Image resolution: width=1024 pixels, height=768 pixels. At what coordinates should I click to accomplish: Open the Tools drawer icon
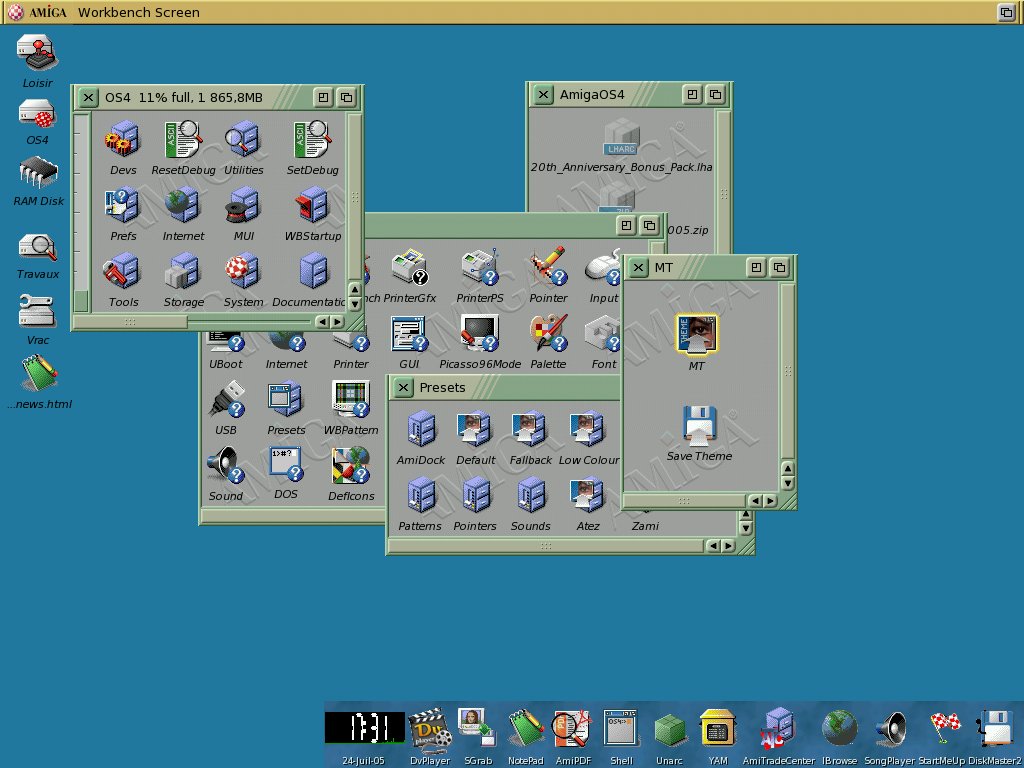pyautogui.click(x=122, y=271)
